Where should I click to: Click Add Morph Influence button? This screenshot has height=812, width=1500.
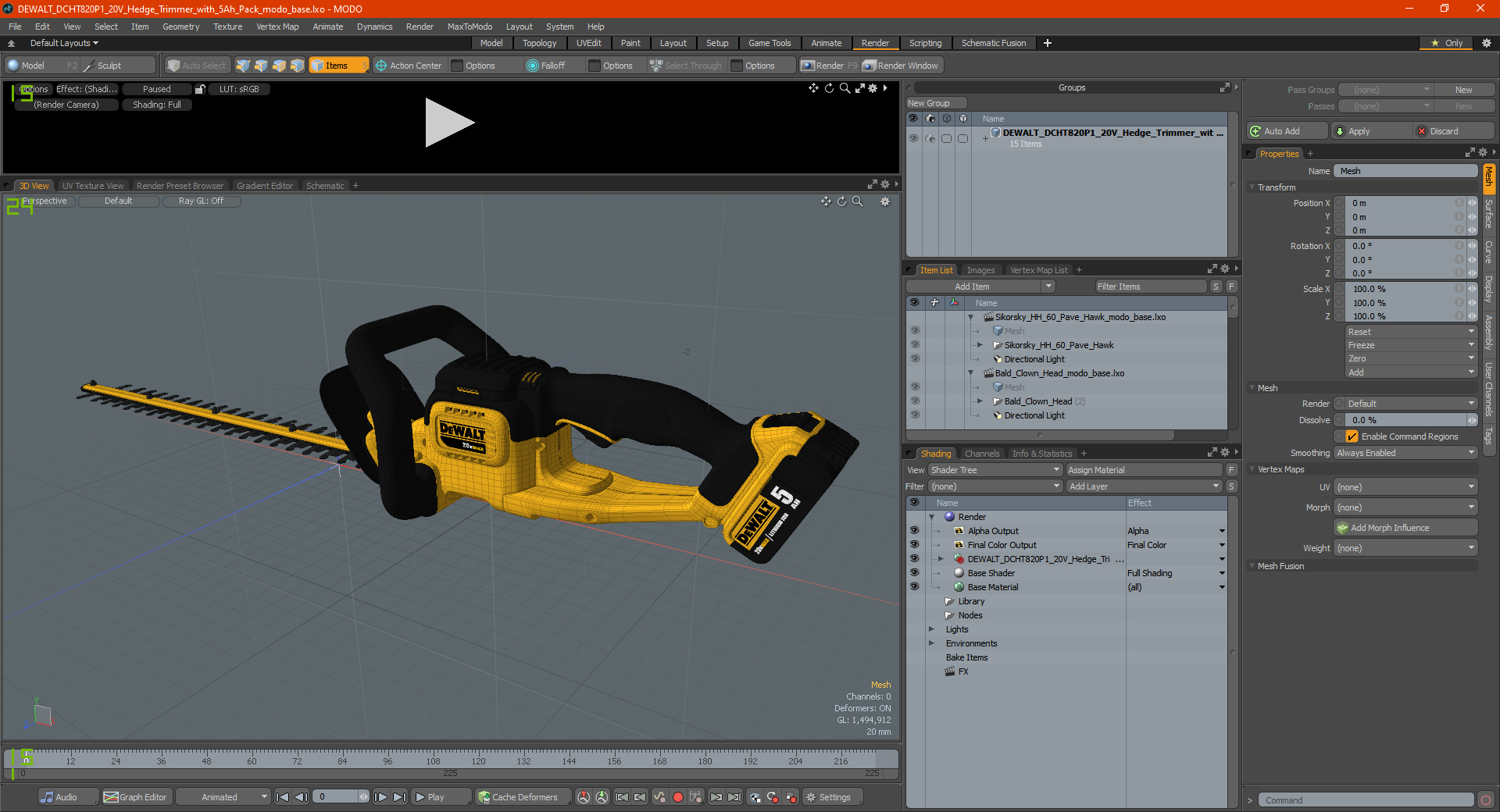(x=1406, y=528)
